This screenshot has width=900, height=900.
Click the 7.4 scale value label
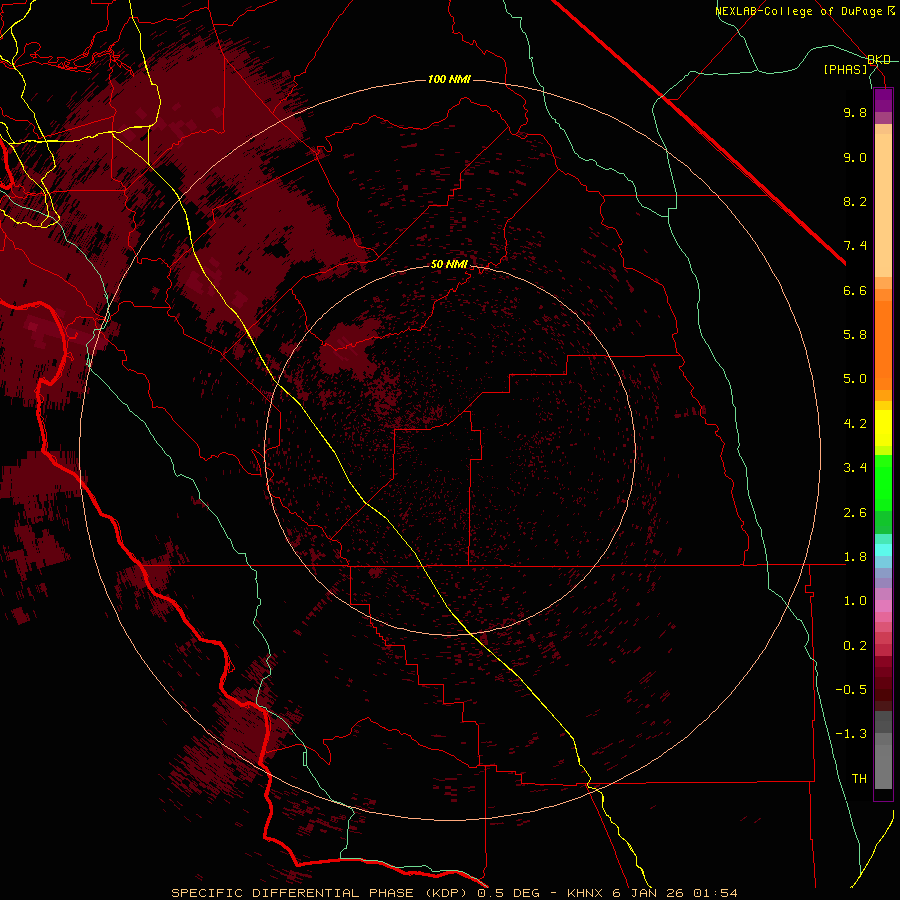(x=855, y=246)
